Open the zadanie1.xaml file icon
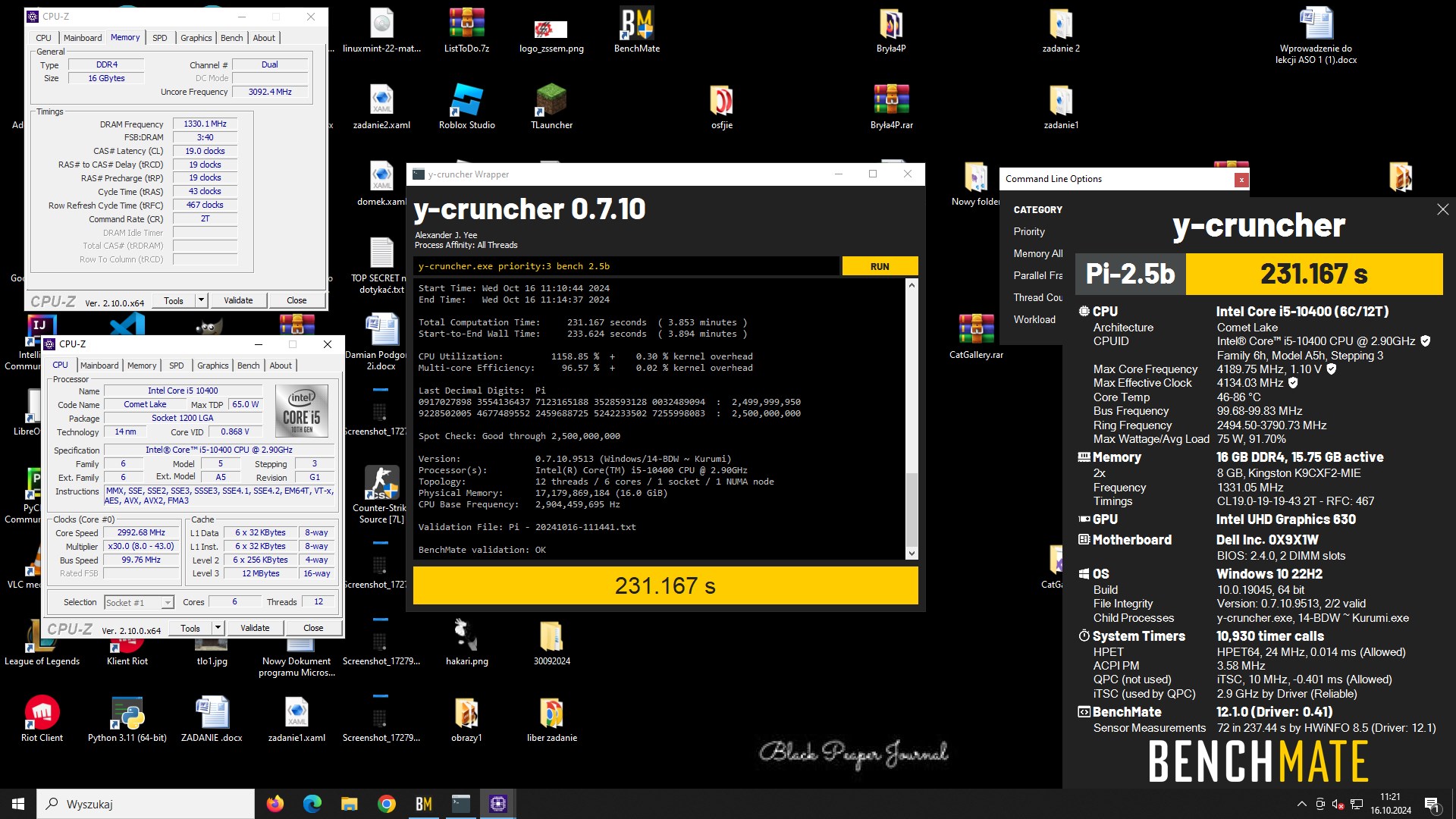 click(297, 719)
